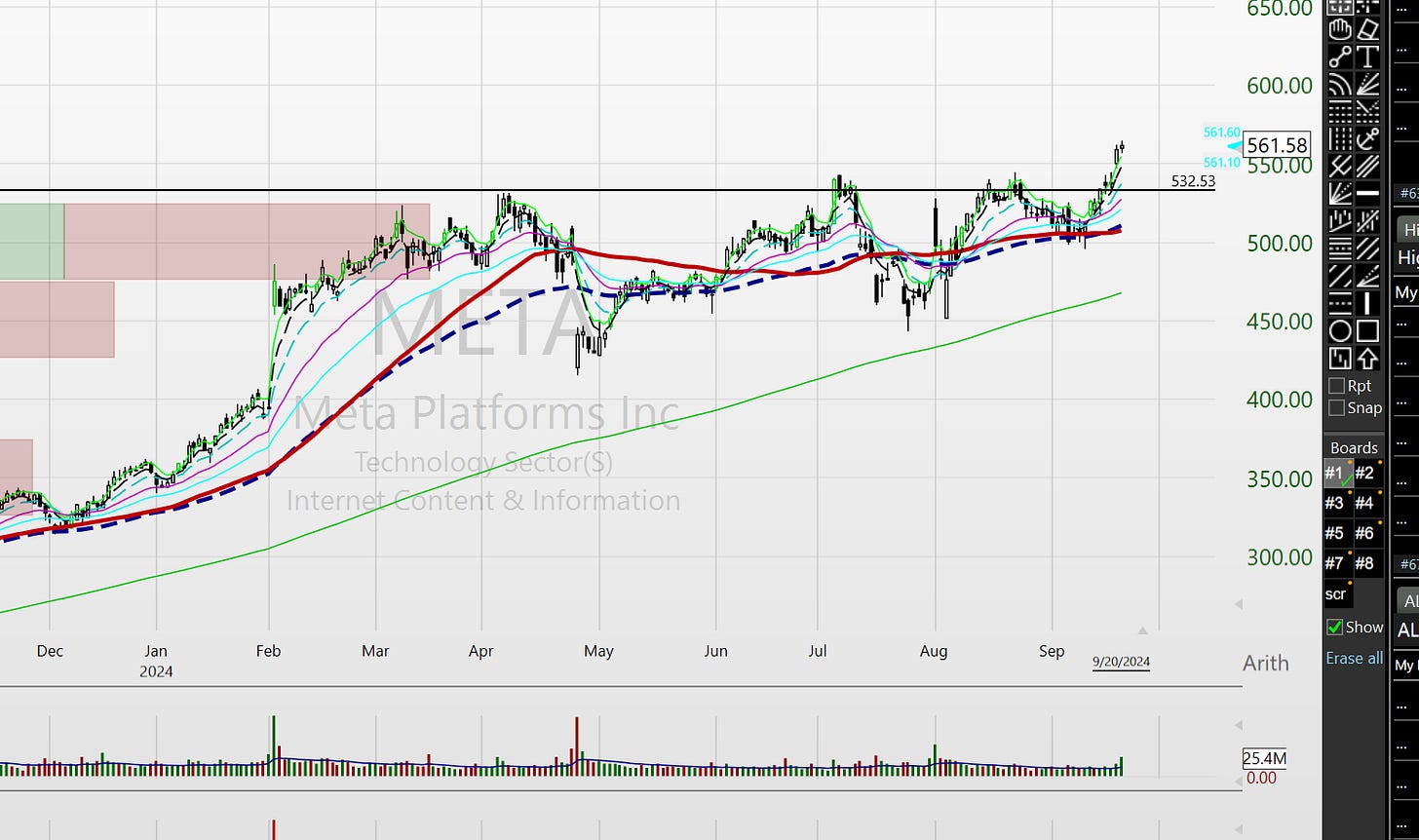Toggle the Arith price scale button
Screen dimensions: 1419x840
click(1266, 663)
